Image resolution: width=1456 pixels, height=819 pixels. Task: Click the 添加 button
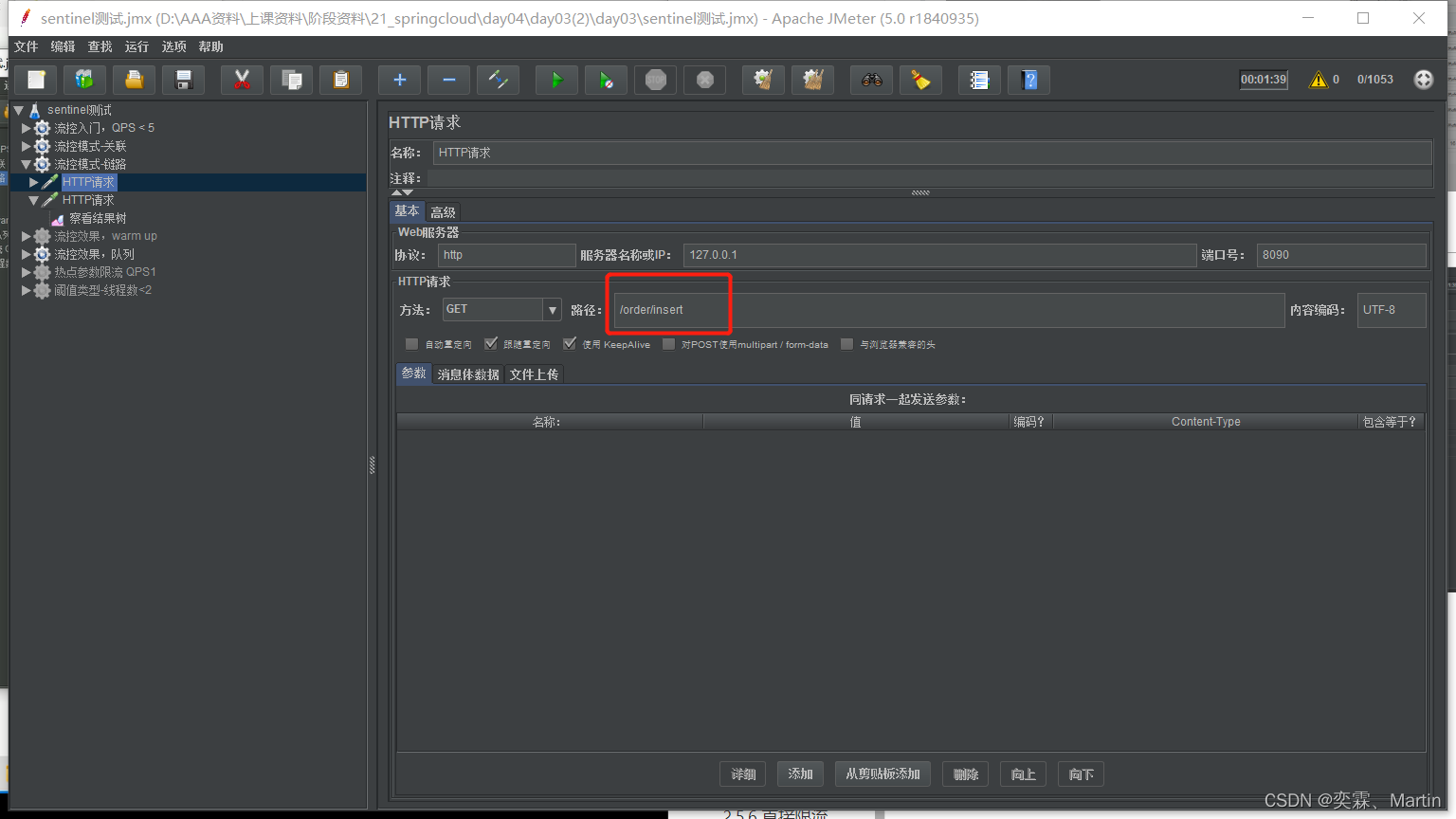point(800,774)
